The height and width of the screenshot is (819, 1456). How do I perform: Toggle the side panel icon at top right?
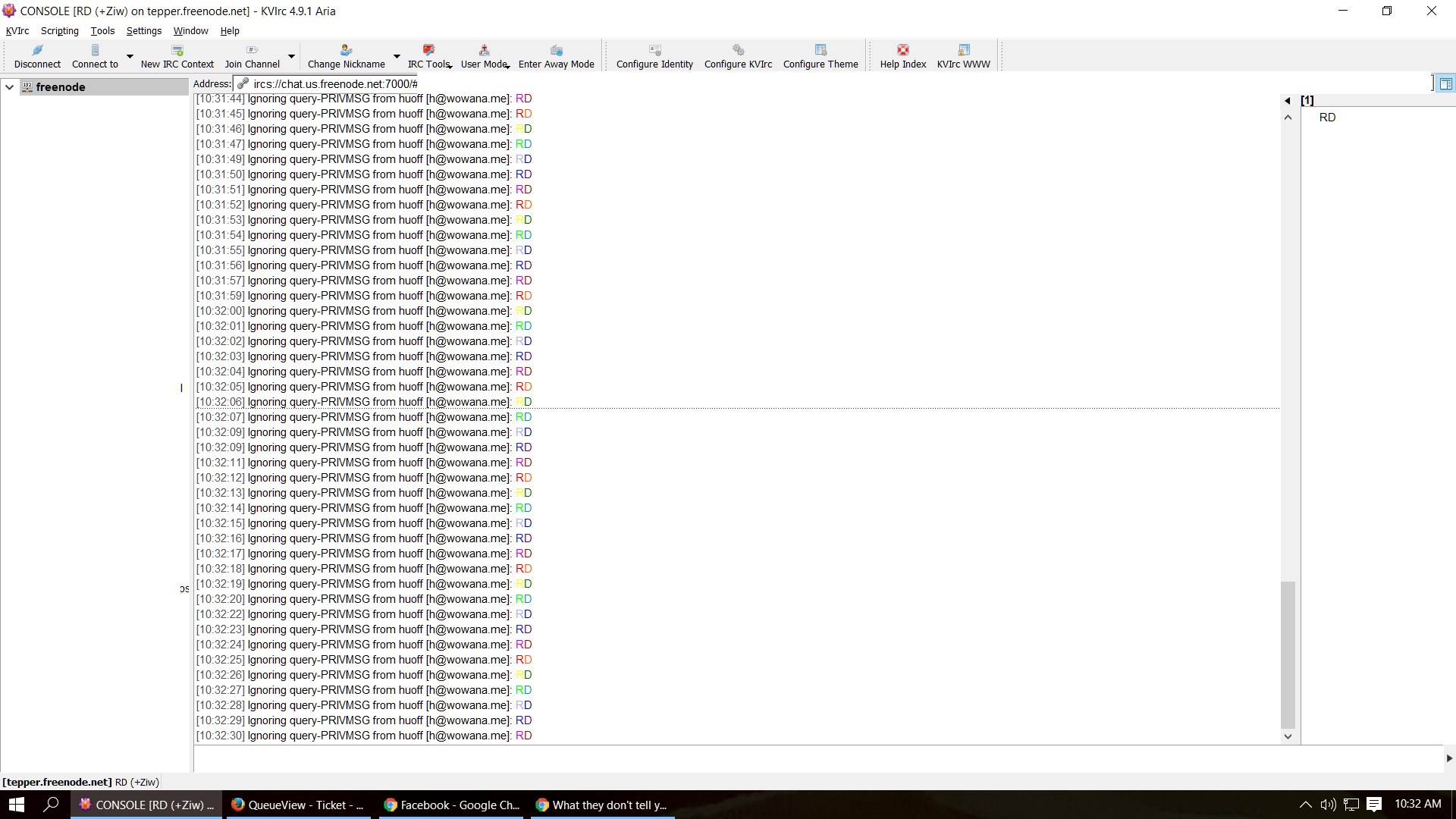[1446, 84]
